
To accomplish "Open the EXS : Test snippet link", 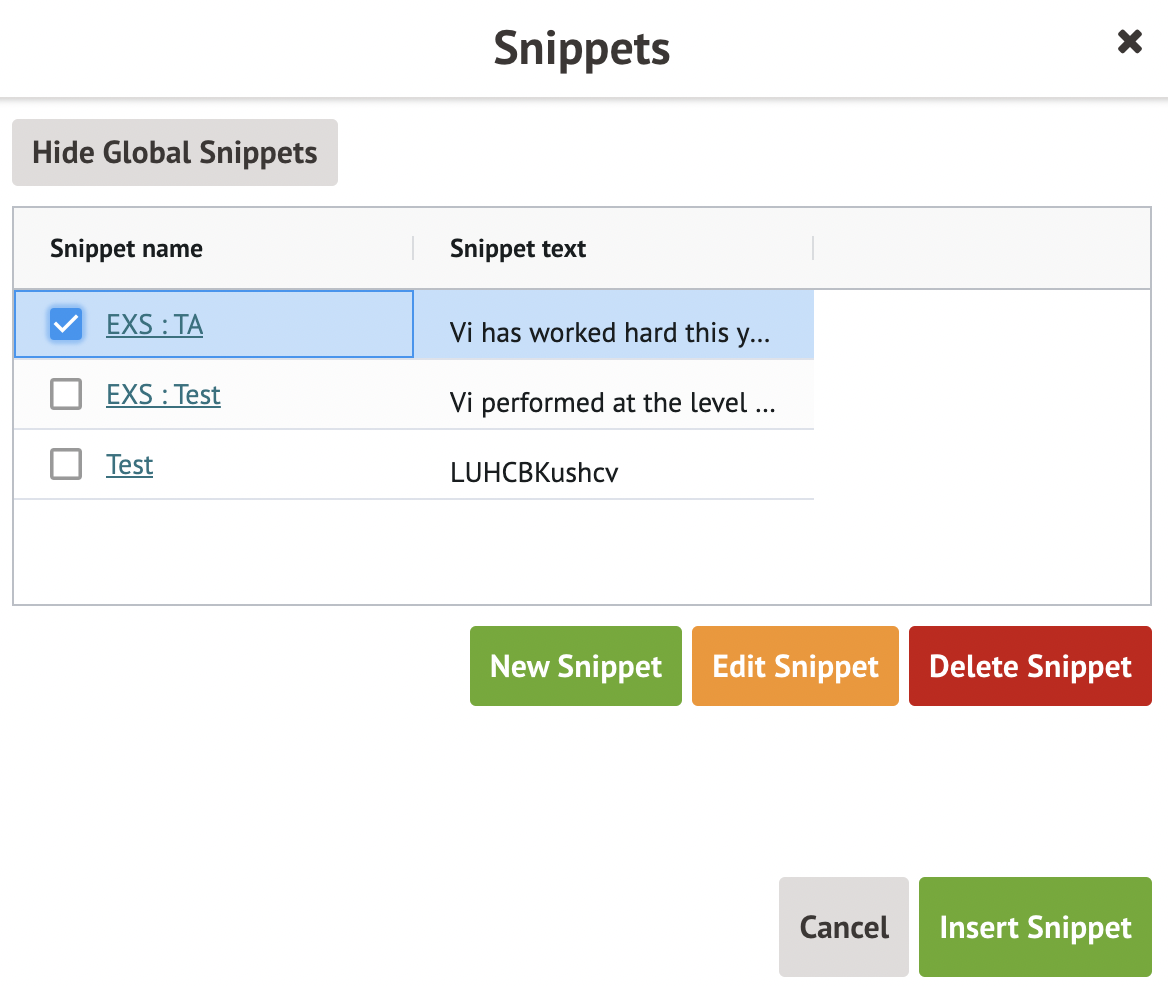I will 163,395.
